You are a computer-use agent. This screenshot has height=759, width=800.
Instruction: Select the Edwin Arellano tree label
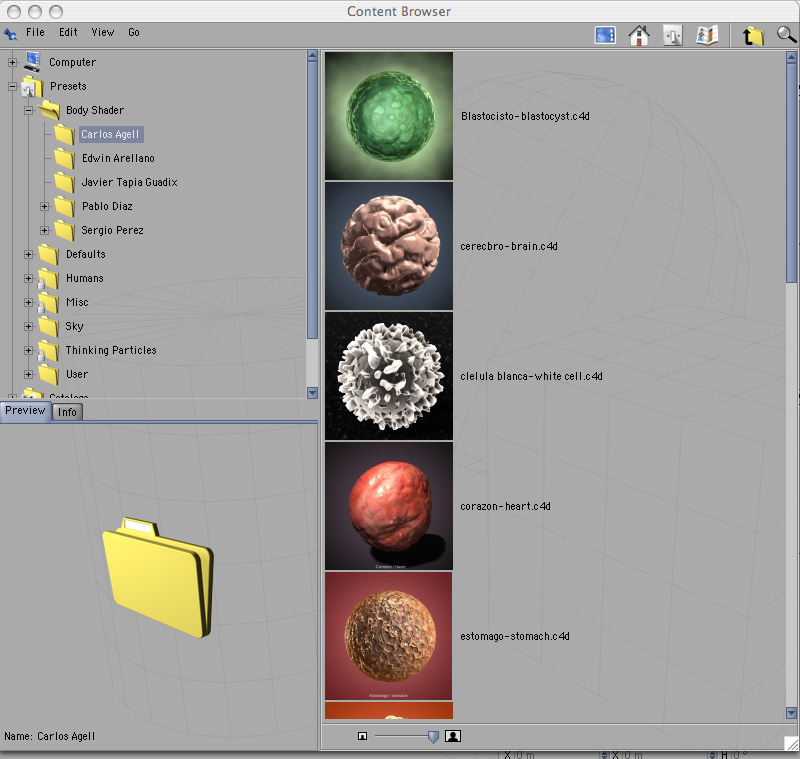tap(118, 159)
